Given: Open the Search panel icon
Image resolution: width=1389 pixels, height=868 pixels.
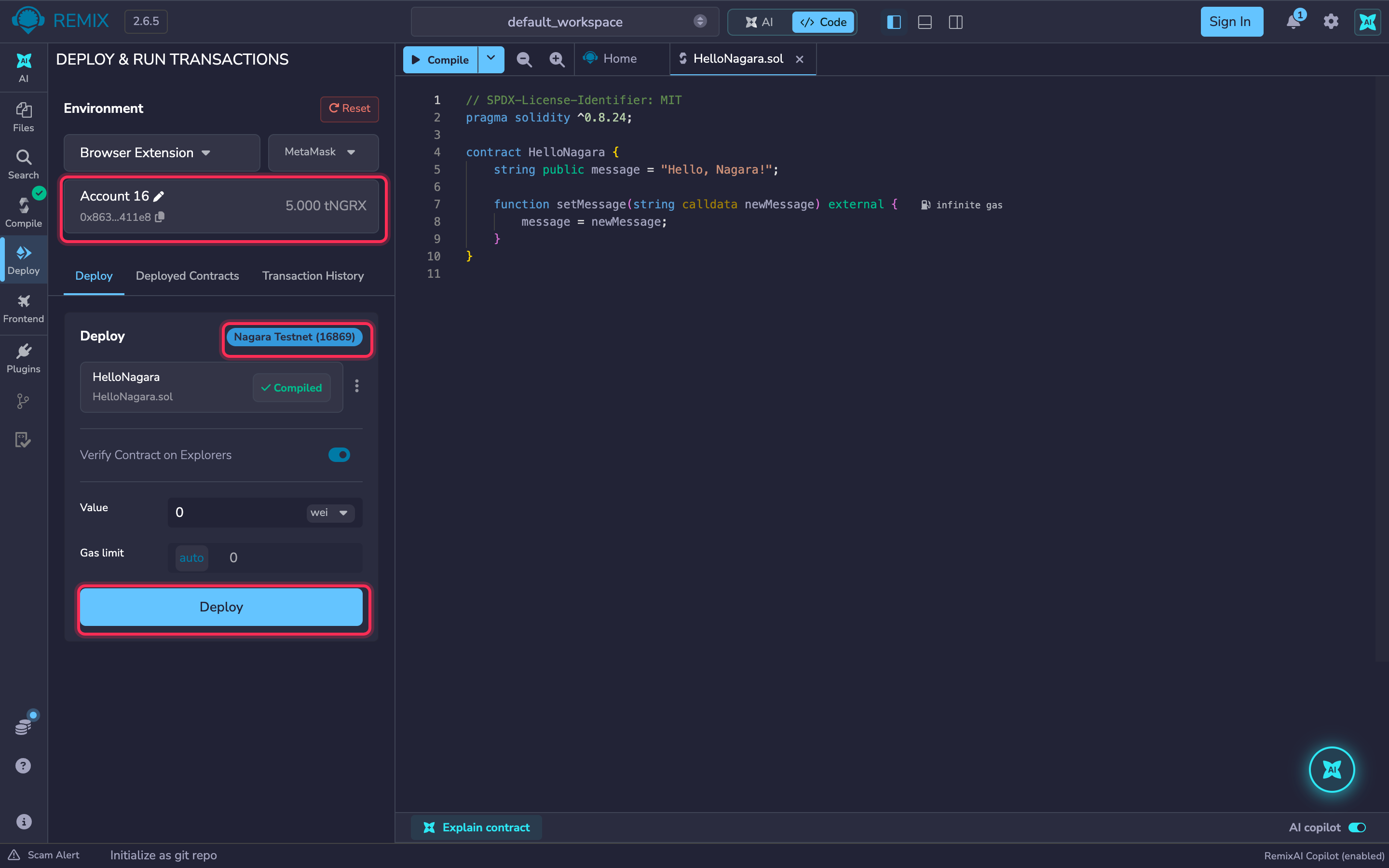Looking at the screenshot, I should [x=24, y=164].
